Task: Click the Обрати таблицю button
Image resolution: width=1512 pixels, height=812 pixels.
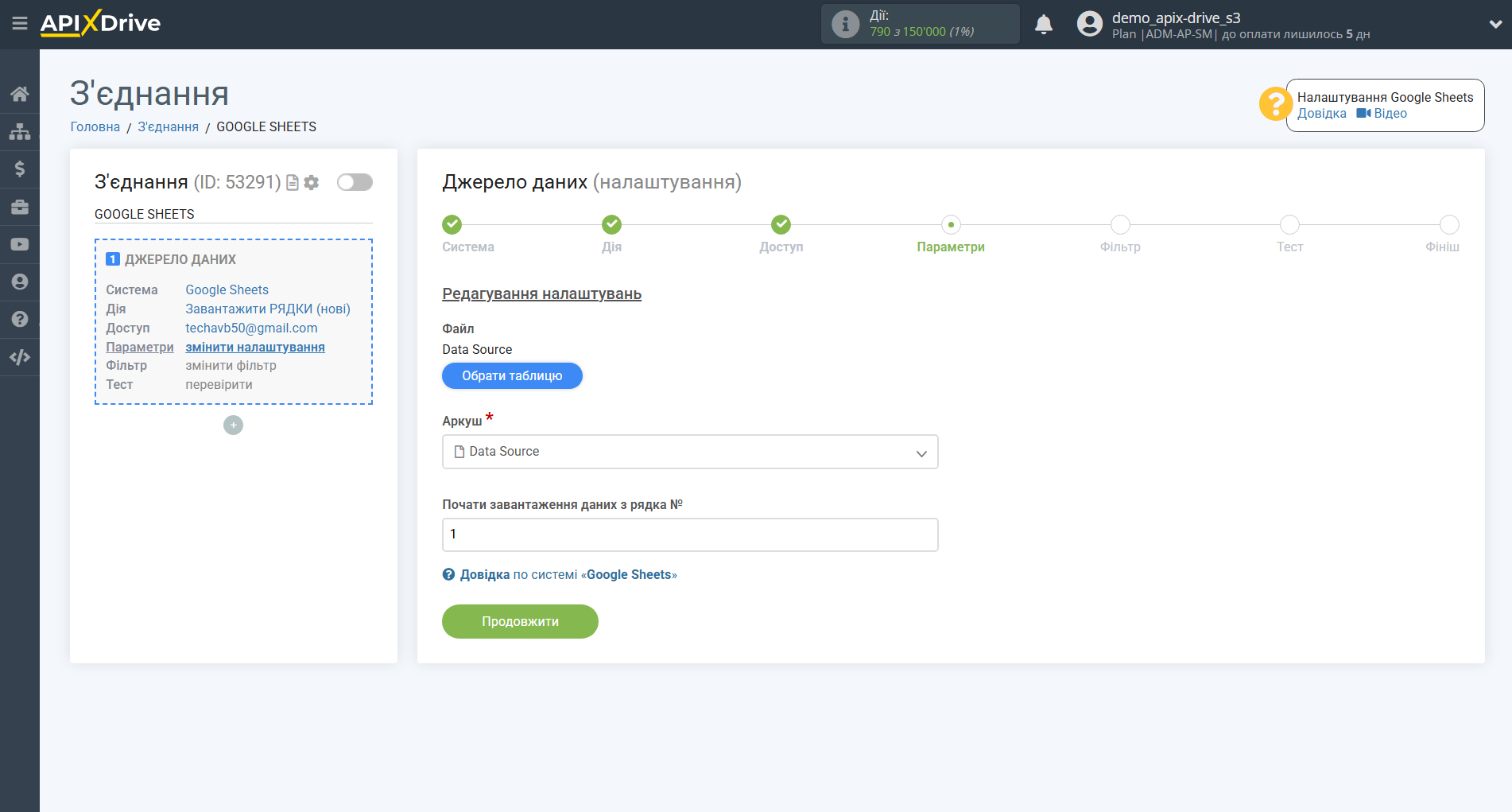Action: pos(512,375)
